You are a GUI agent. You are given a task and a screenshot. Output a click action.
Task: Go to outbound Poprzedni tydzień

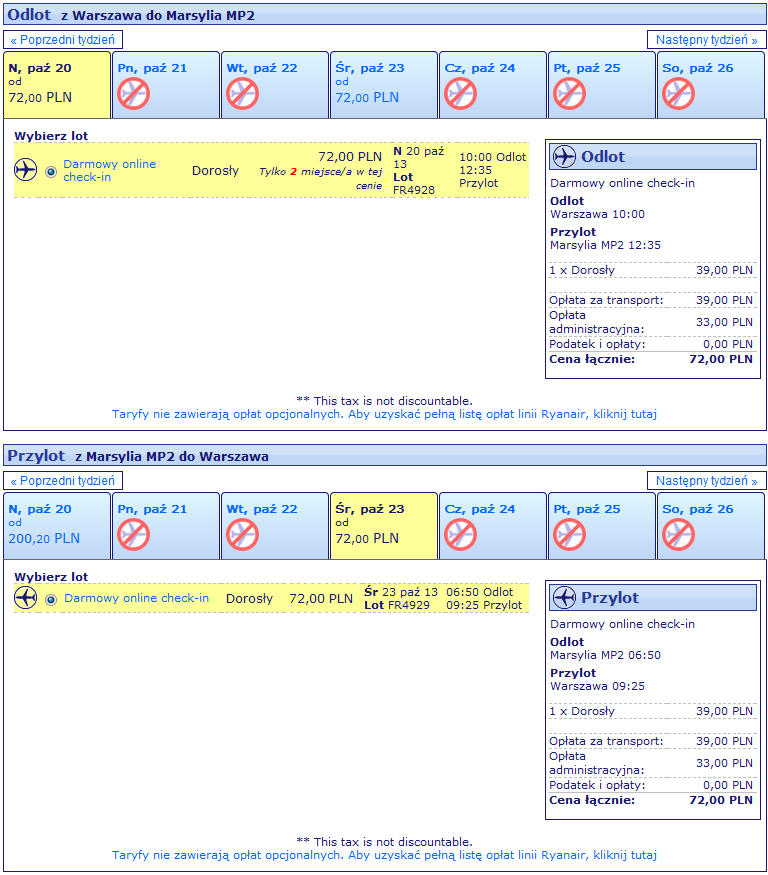click(63, 40)
